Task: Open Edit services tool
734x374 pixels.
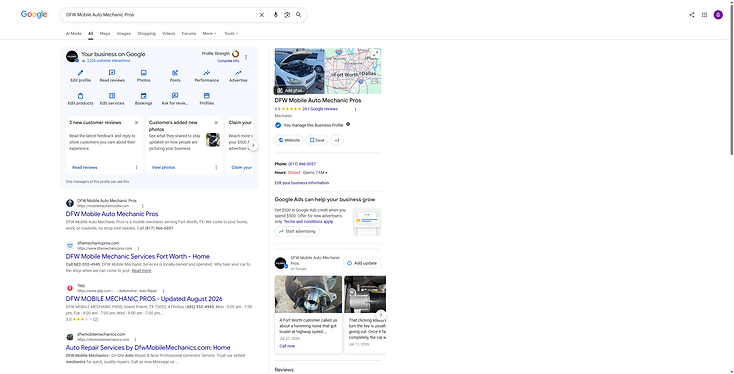Action: (x=112, y=99)
